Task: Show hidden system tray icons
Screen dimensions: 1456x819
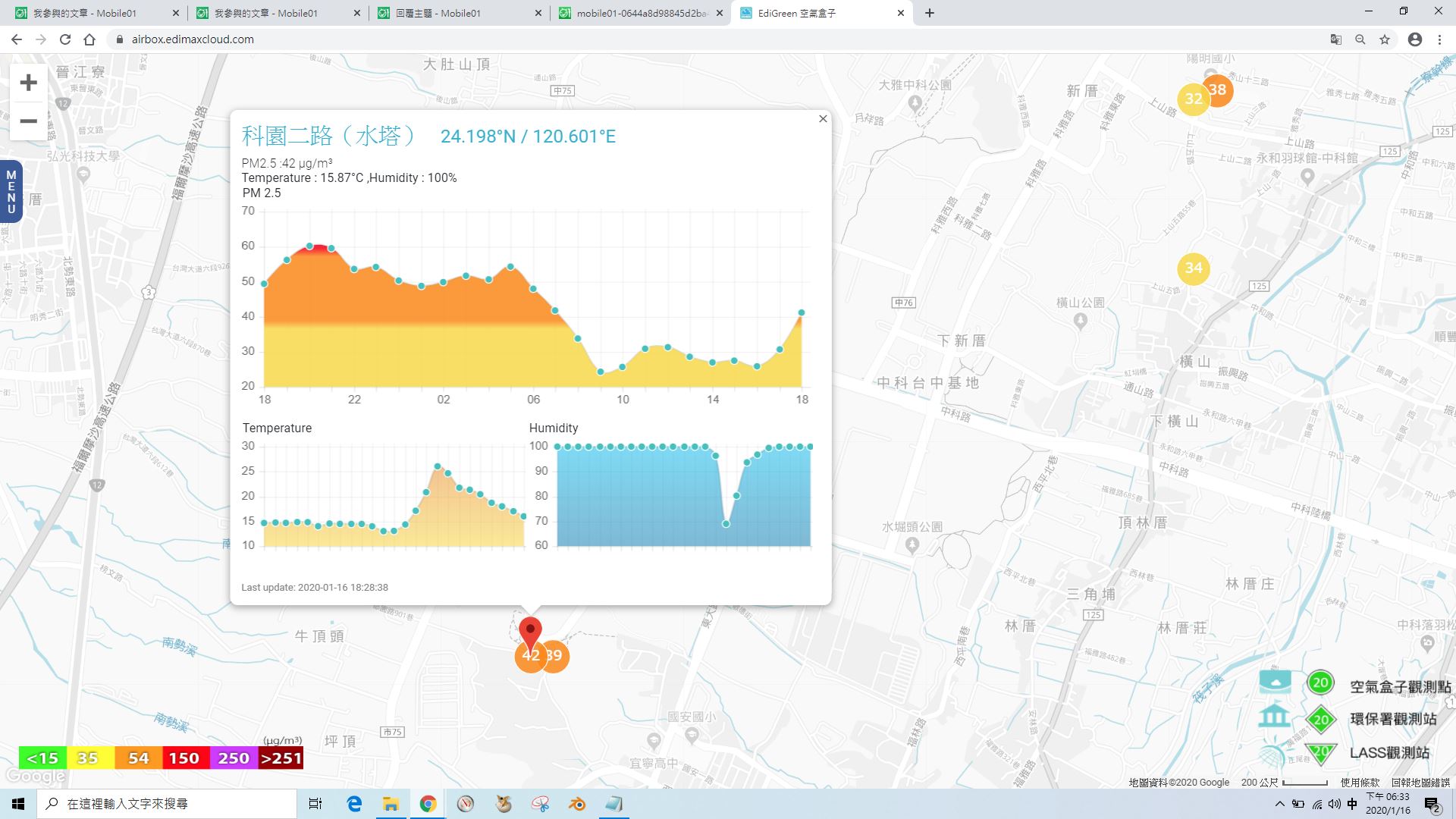Action: click(1280, 804)
